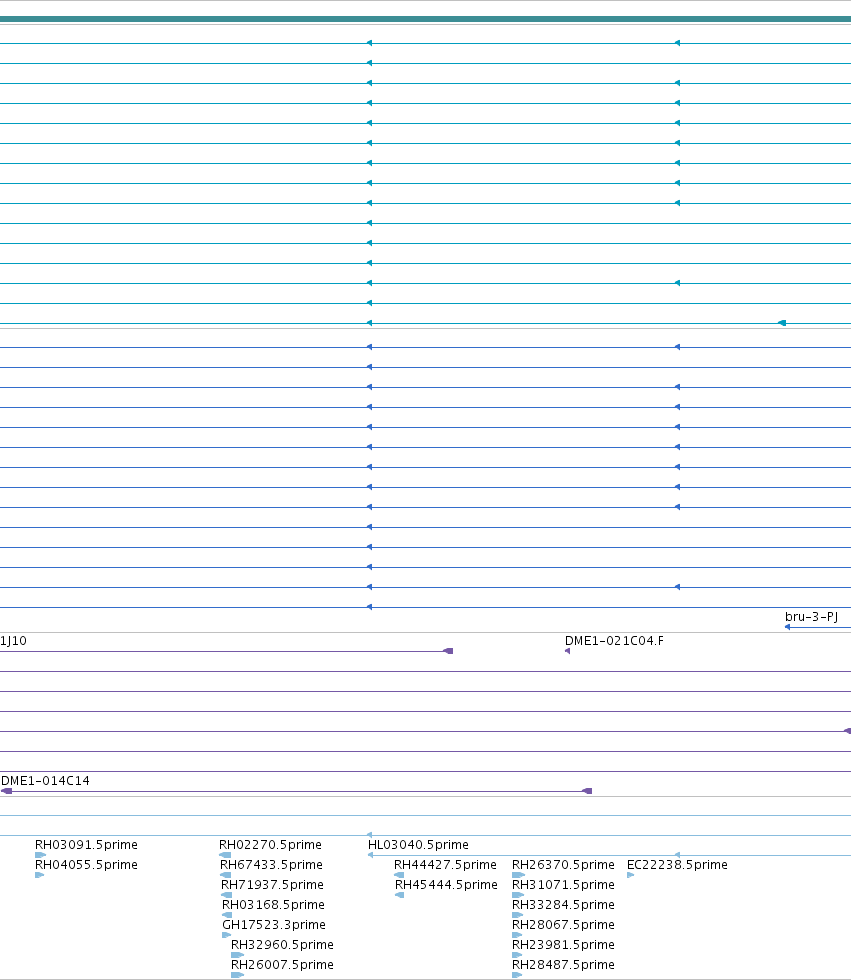Click the RH03091.5prime feature label

[86, 844]
